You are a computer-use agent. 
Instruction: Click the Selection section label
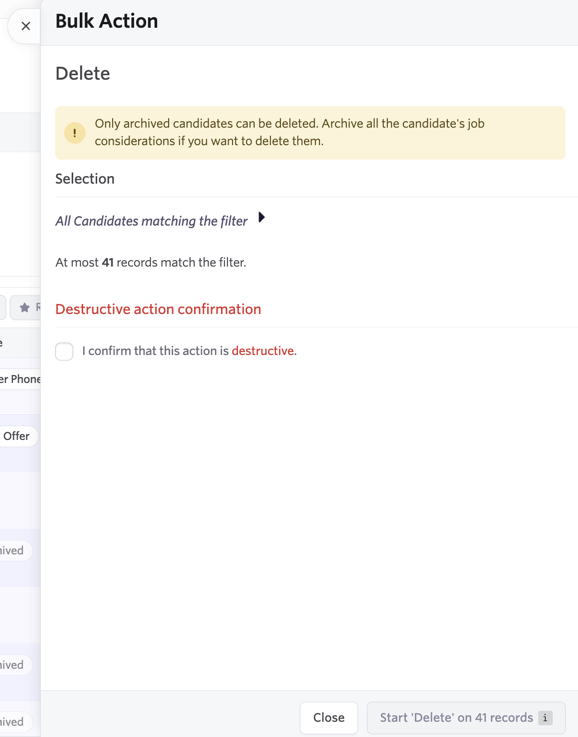(x=85, y=179)
